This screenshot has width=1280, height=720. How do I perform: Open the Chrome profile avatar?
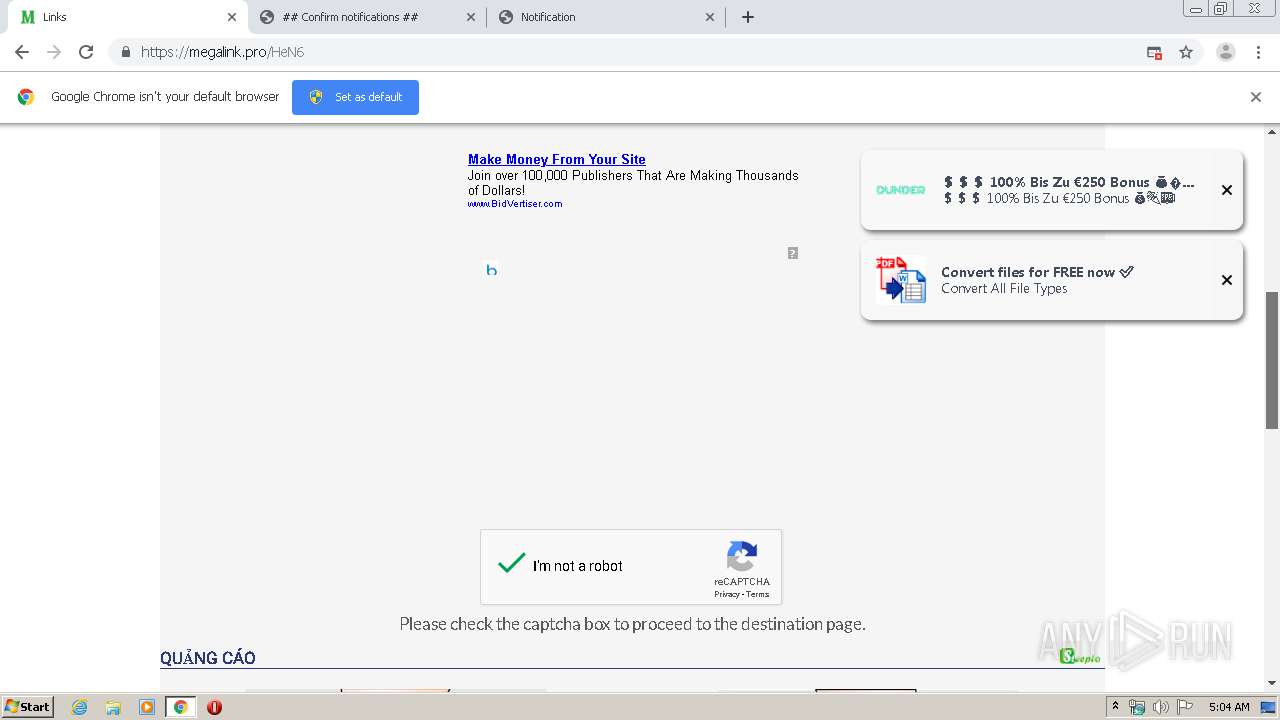tap(1226, 52)
